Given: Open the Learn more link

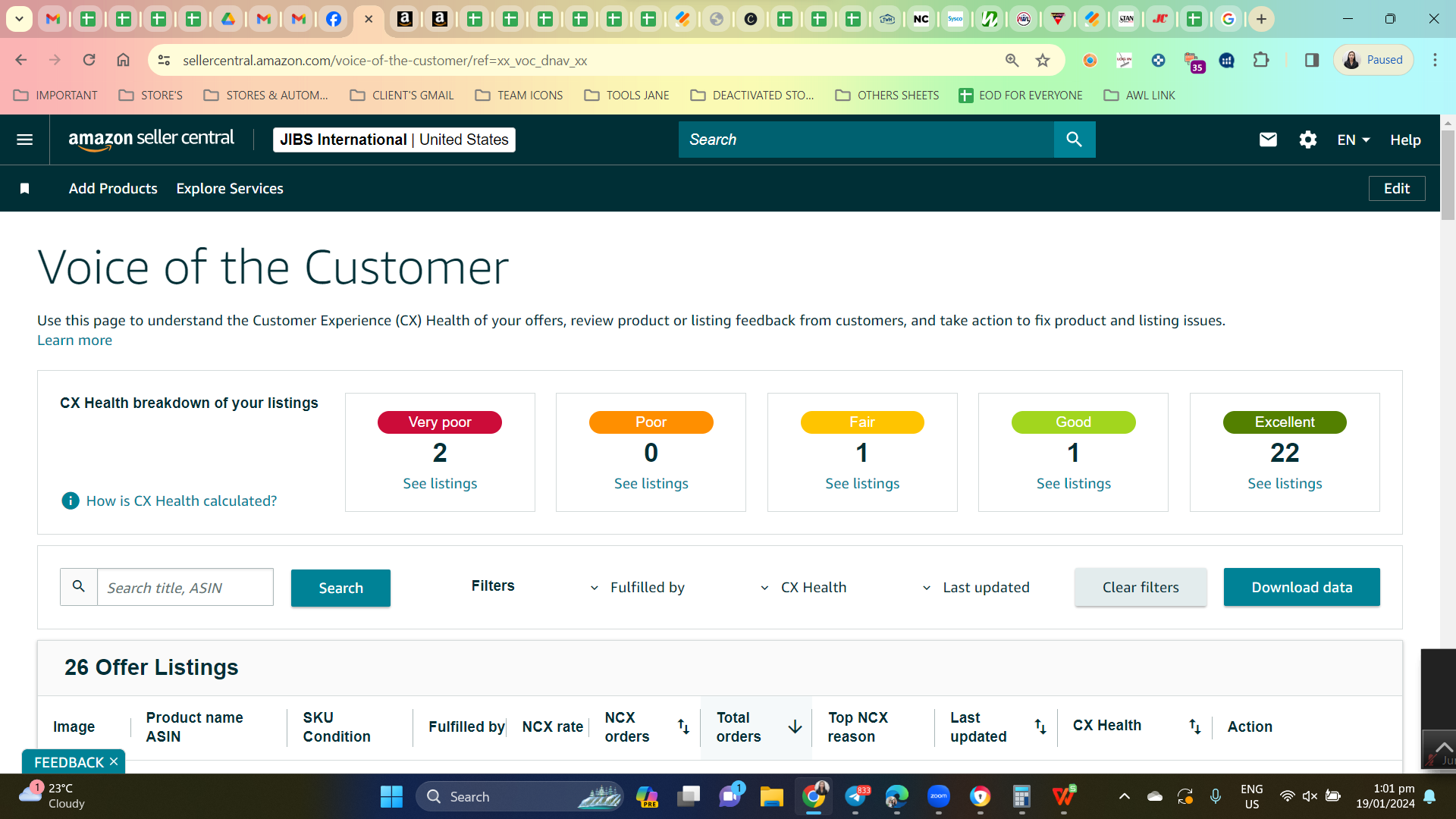Looking at the screenshot, I should [x=74, y=340].
